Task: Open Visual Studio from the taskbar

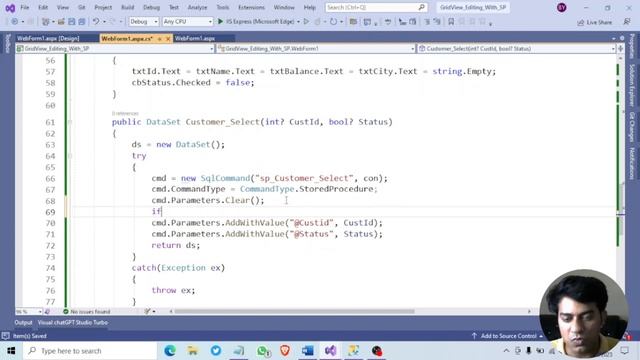Action: pyautogui.click(x=330, y=351)
